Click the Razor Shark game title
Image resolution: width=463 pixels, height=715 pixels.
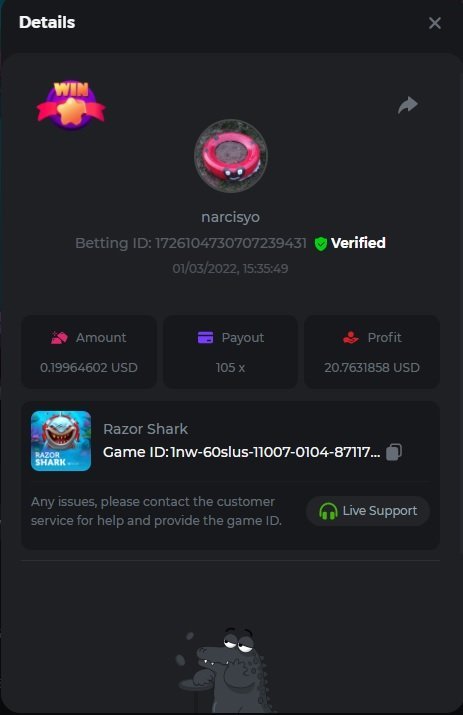pos(146,429)
